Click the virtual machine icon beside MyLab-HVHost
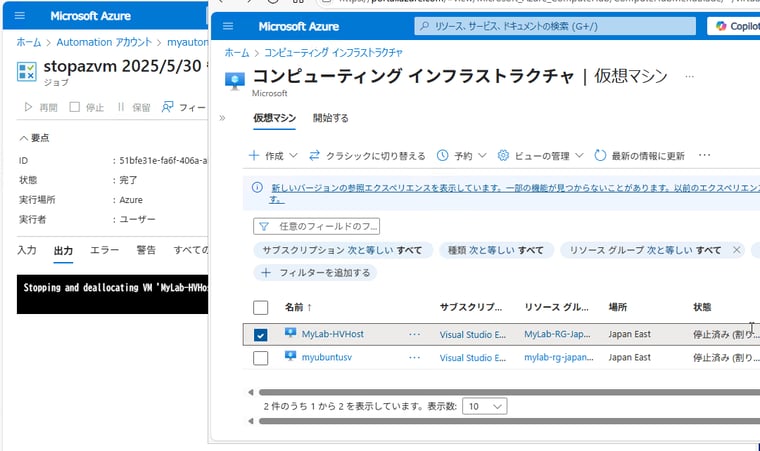This screenshot has height=451, width=760. (x=290, y=333)
